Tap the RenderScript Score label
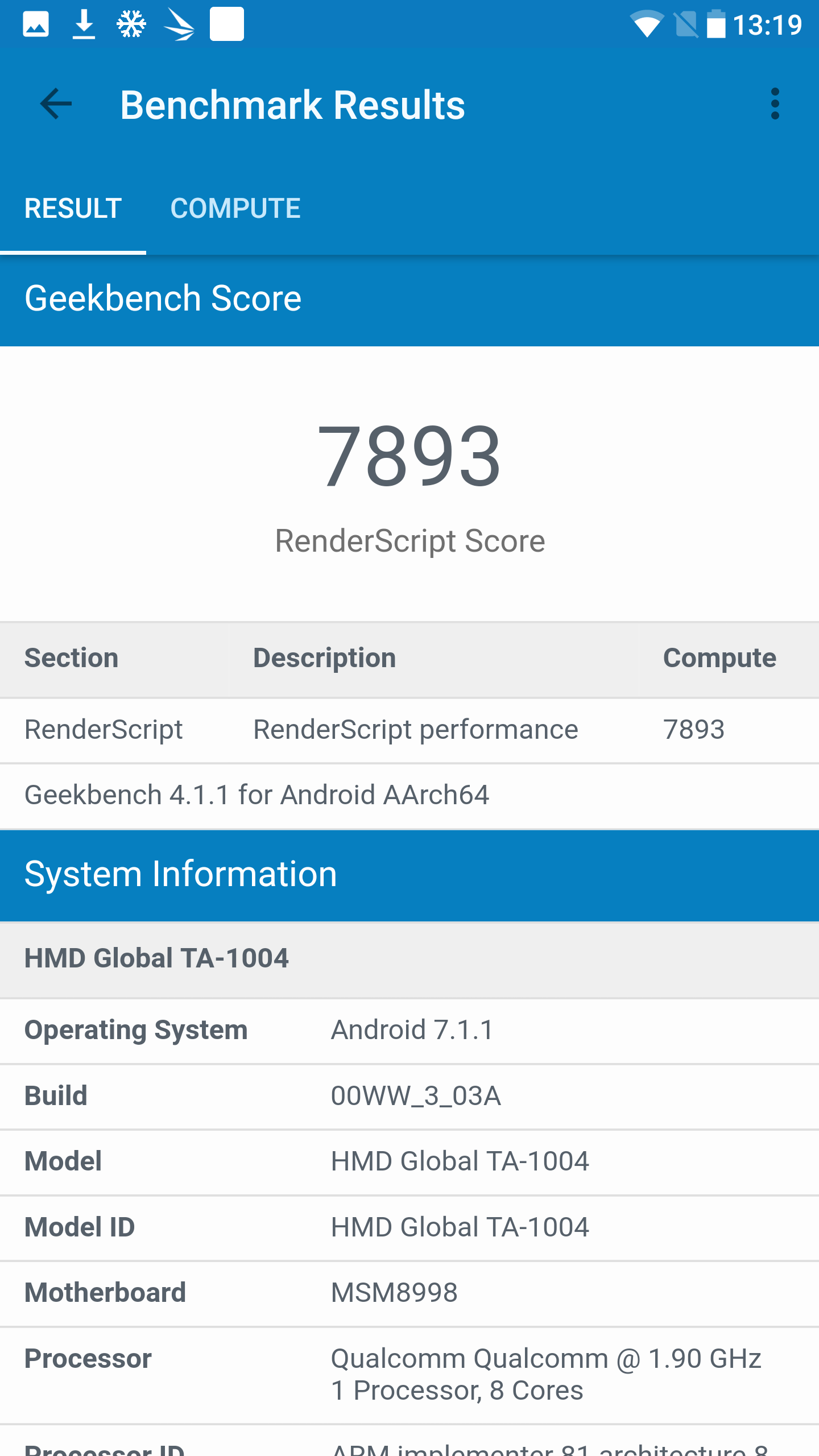Viewport: 819px width, 1456px height. 410,541
